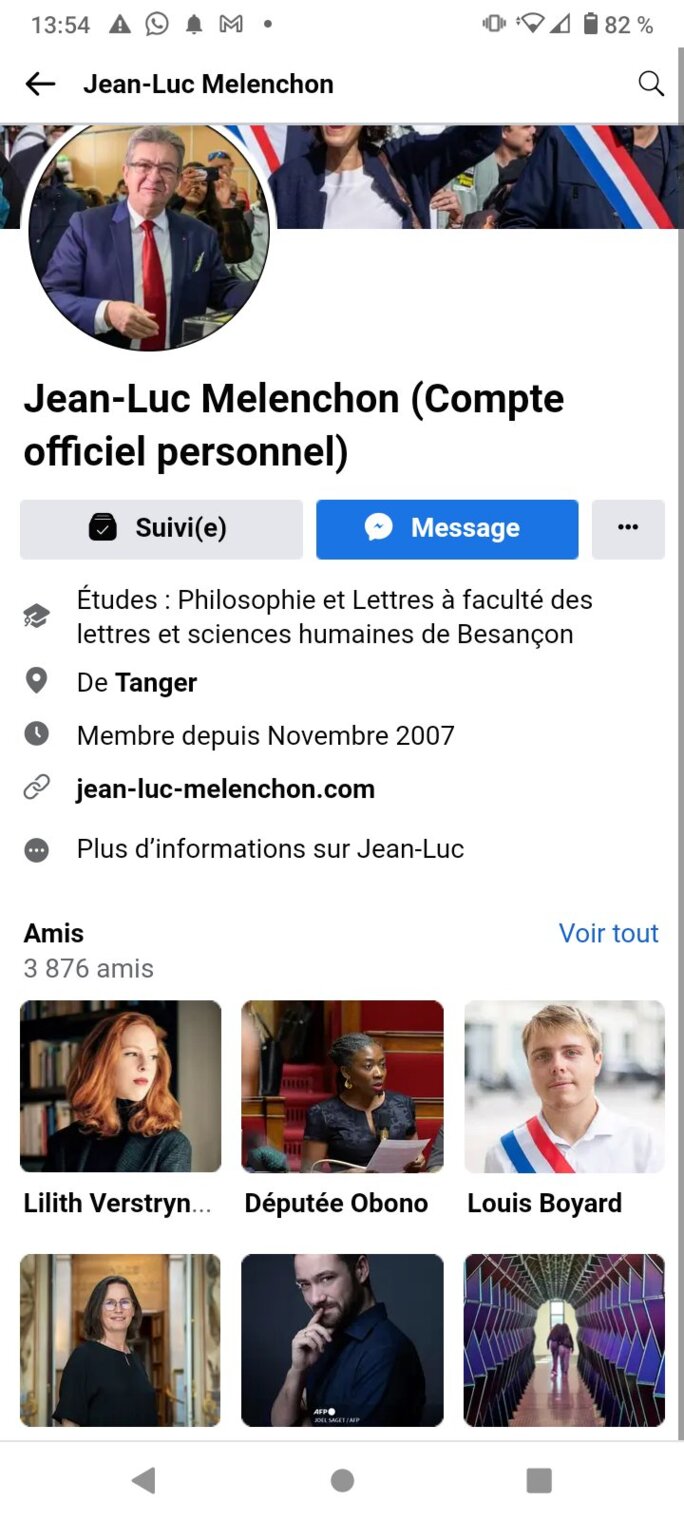Tap the Android back navigation triangle
684x1520 pixels.
(144, 1480)
